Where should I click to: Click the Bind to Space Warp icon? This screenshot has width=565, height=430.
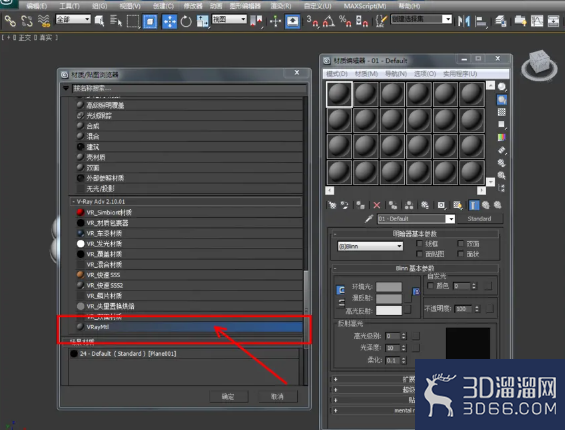point(44,21)
